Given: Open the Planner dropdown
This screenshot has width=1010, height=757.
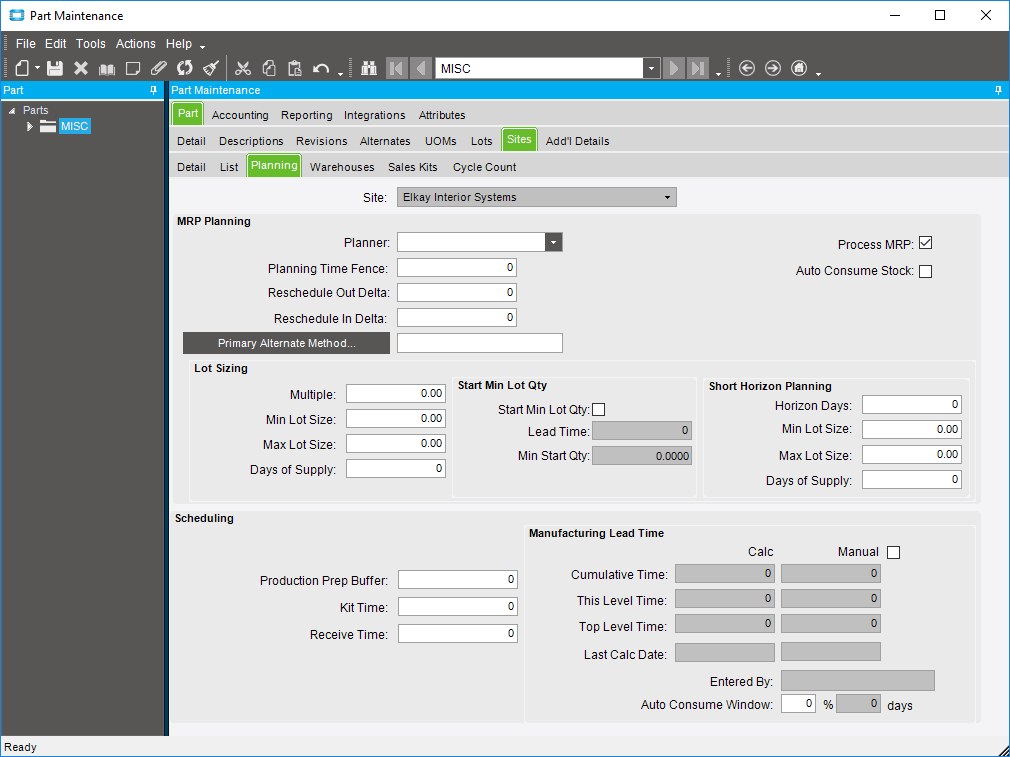Looking at the screenshot, I should coord(553,242).
